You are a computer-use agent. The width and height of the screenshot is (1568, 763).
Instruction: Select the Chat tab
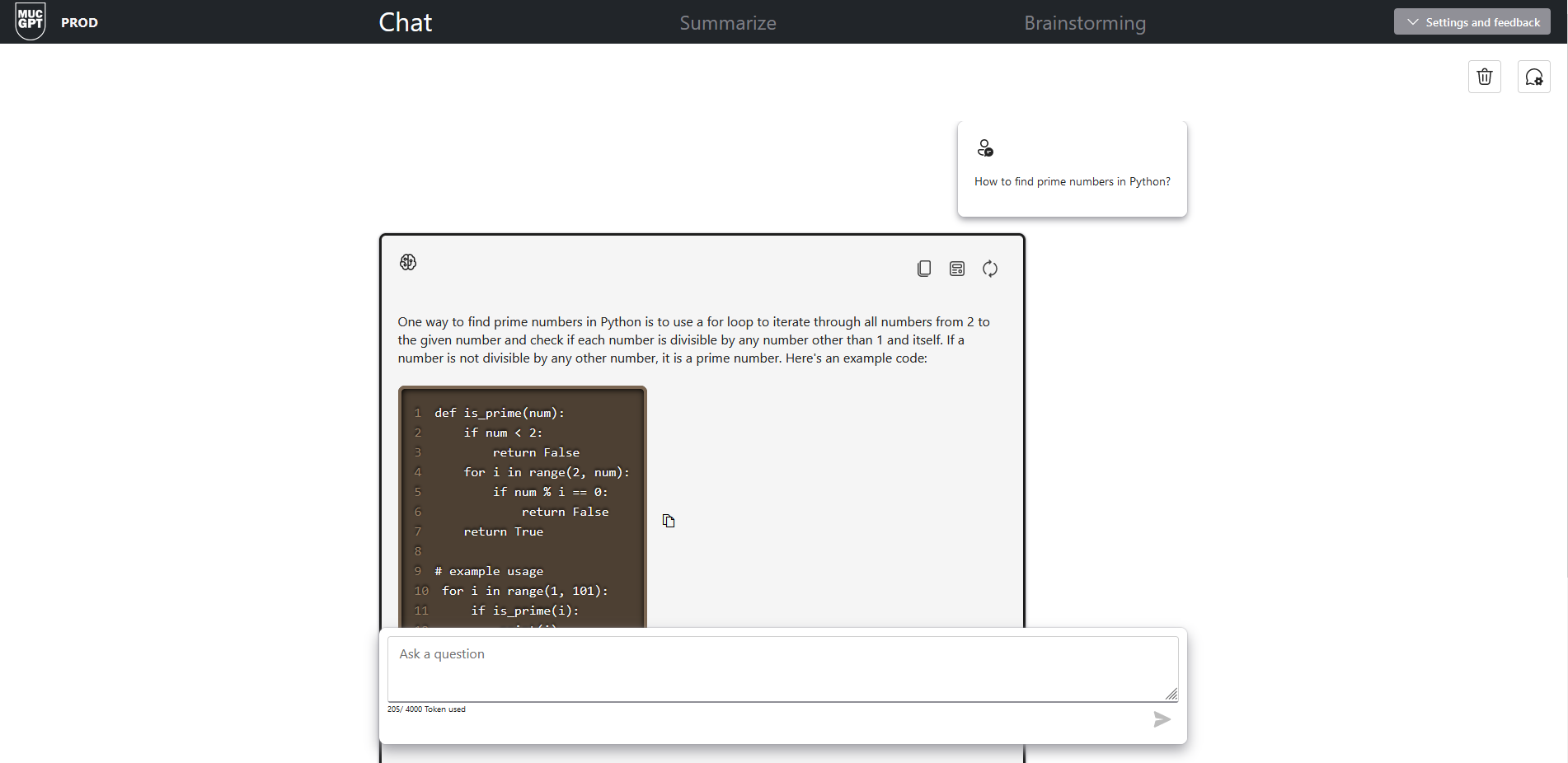(x=405, y=23)
